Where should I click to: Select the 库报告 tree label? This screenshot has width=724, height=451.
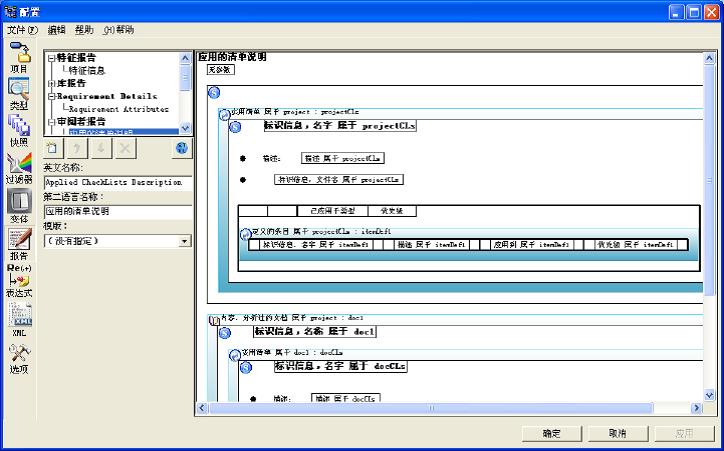click(x=71, y=84)
